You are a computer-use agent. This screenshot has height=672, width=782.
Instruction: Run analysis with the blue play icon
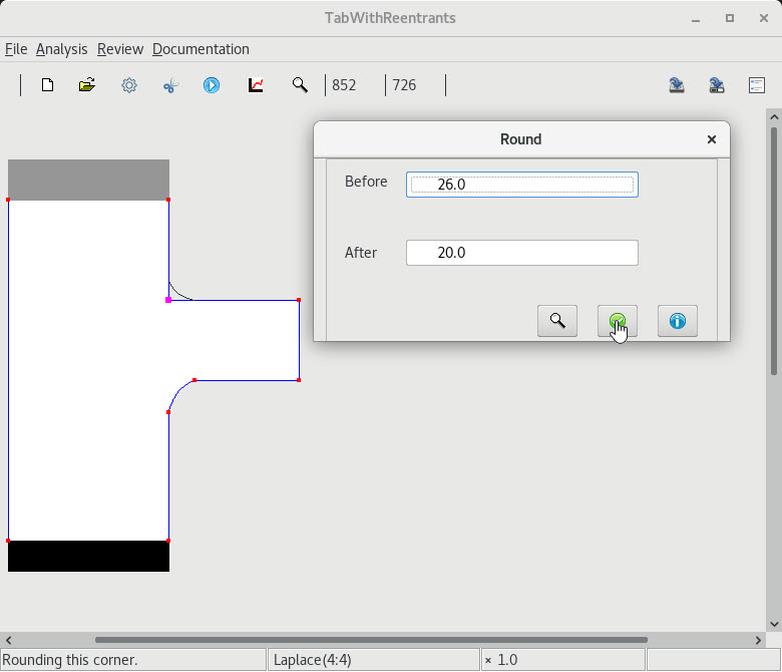[x=211, y=85]
